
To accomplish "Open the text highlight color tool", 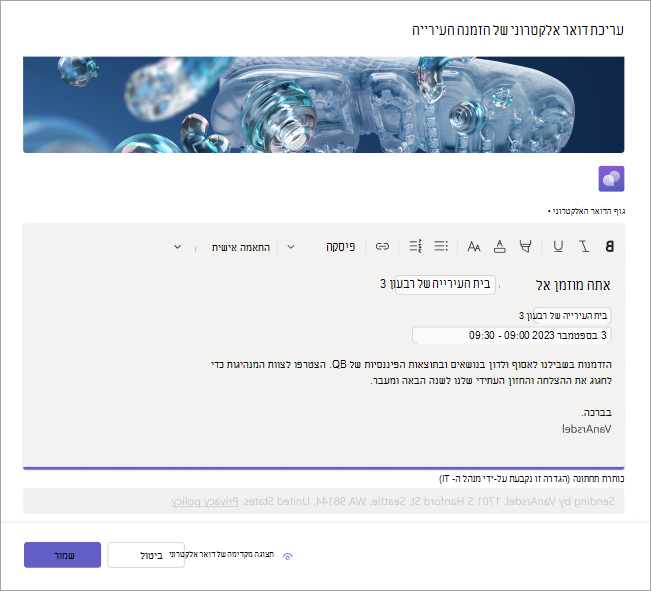I will (525, 247).
